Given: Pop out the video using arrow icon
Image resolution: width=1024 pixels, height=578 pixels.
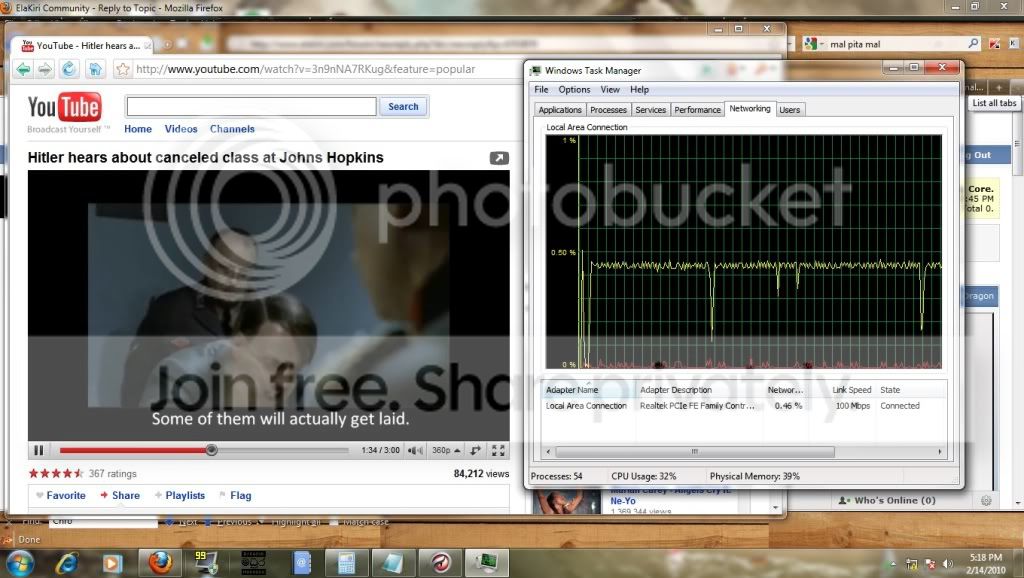Looking at the screenshot, I should (499, 158).
